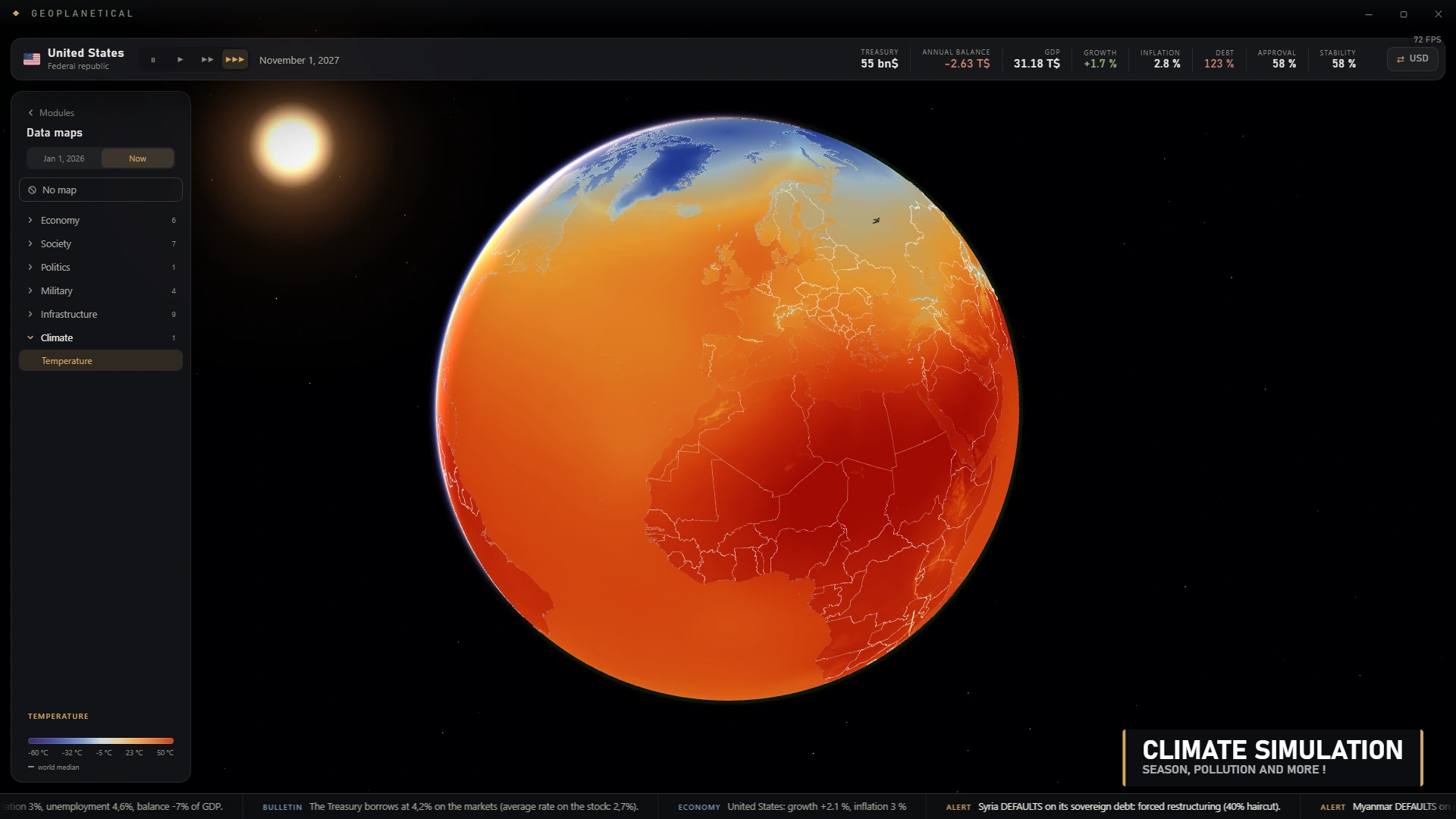Click the aircraft icon over the globe
The width and height of the screenshot is (1456, 819).
pos(876,221)
